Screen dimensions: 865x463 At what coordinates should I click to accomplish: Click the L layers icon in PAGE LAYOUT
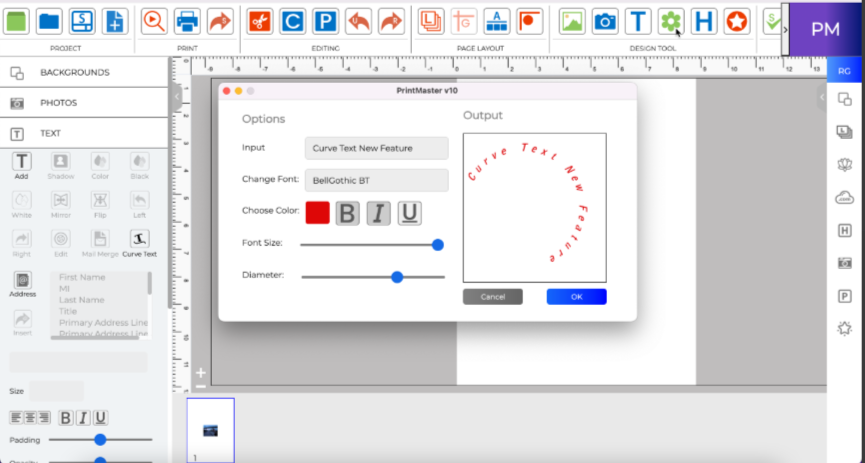(x=431, y=22)
